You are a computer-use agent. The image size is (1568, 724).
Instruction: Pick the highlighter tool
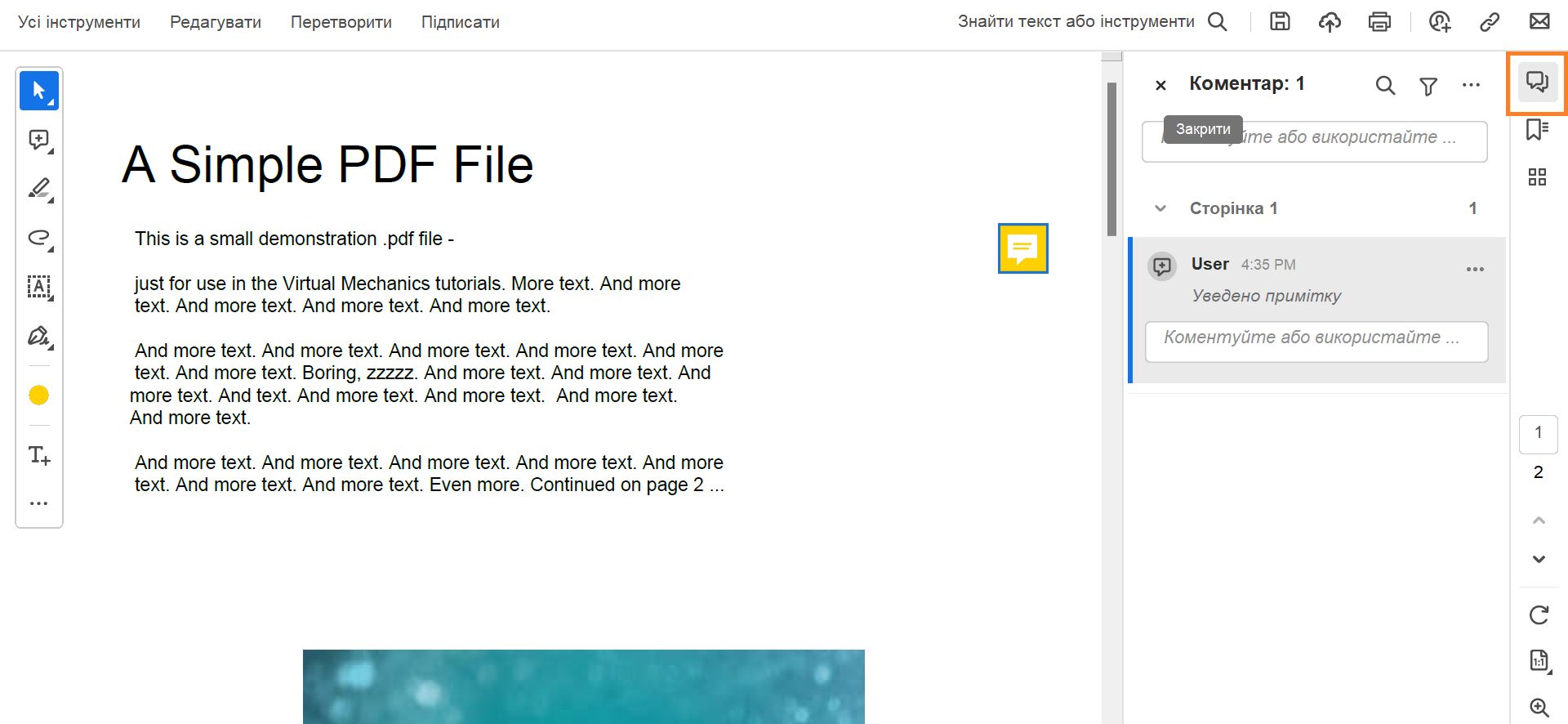point(39,189)
